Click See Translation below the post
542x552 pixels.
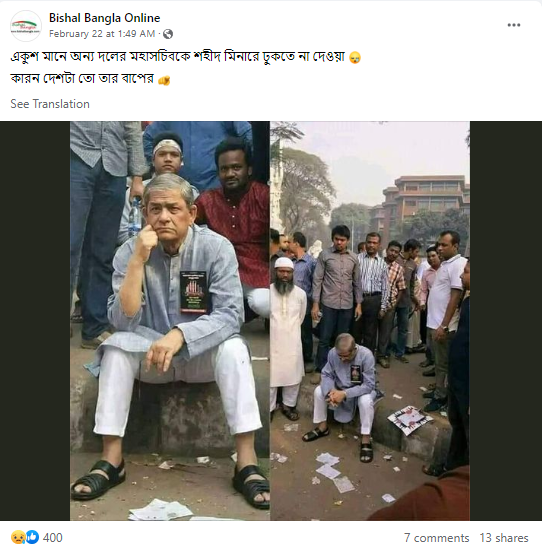[50, 104]
